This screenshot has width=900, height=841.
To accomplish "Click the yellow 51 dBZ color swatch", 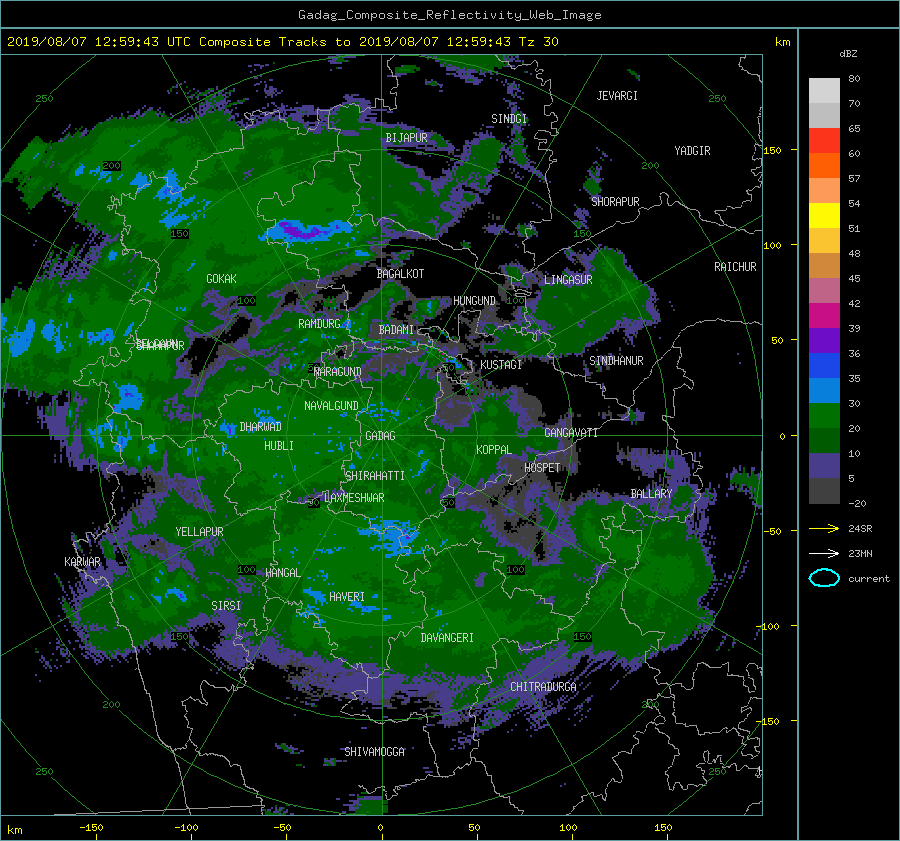I will click(824, 216).
